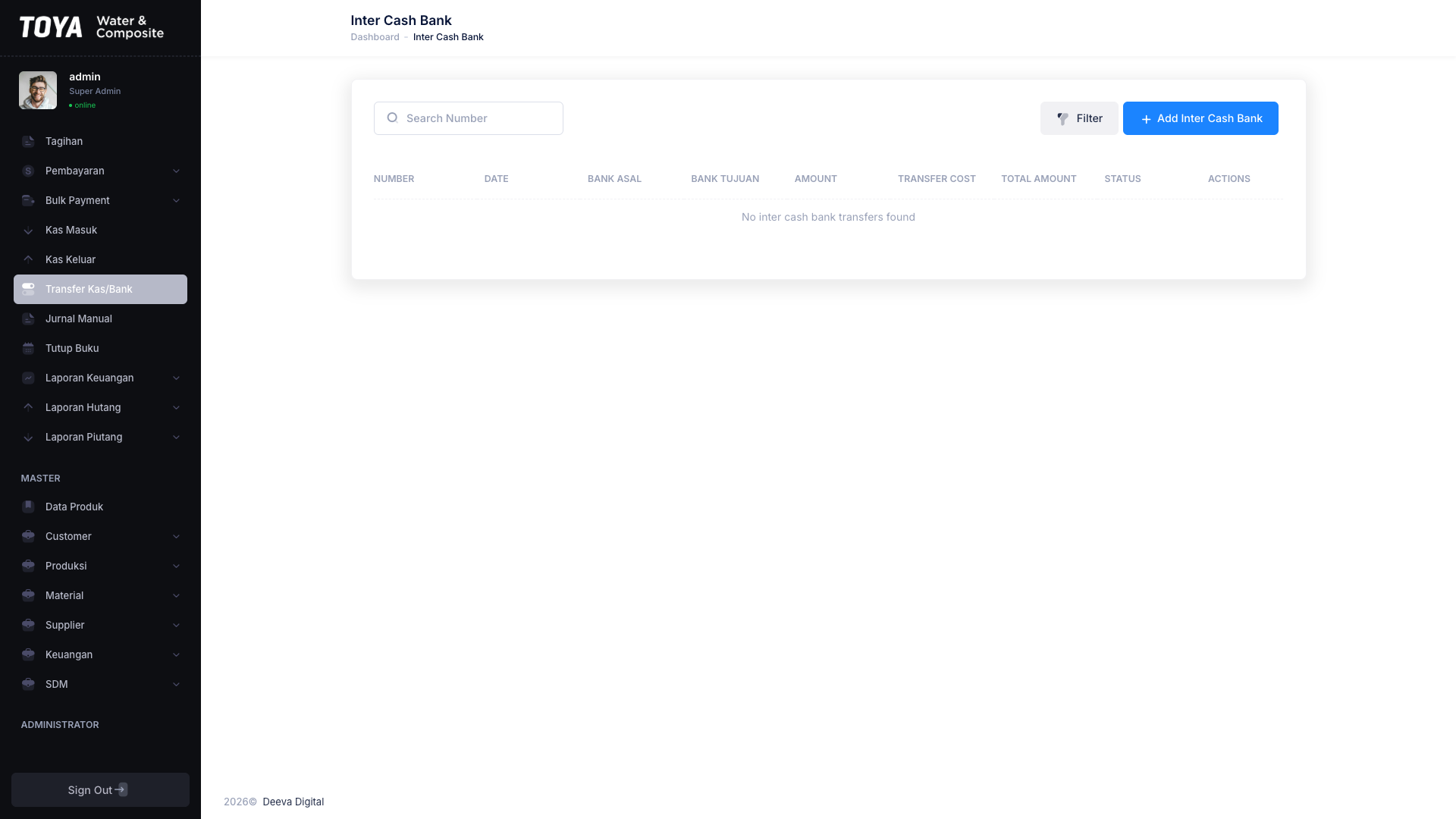Click the ACTIONS column header
This screenshot has width=1456, height=819.
coord(1229,179)
